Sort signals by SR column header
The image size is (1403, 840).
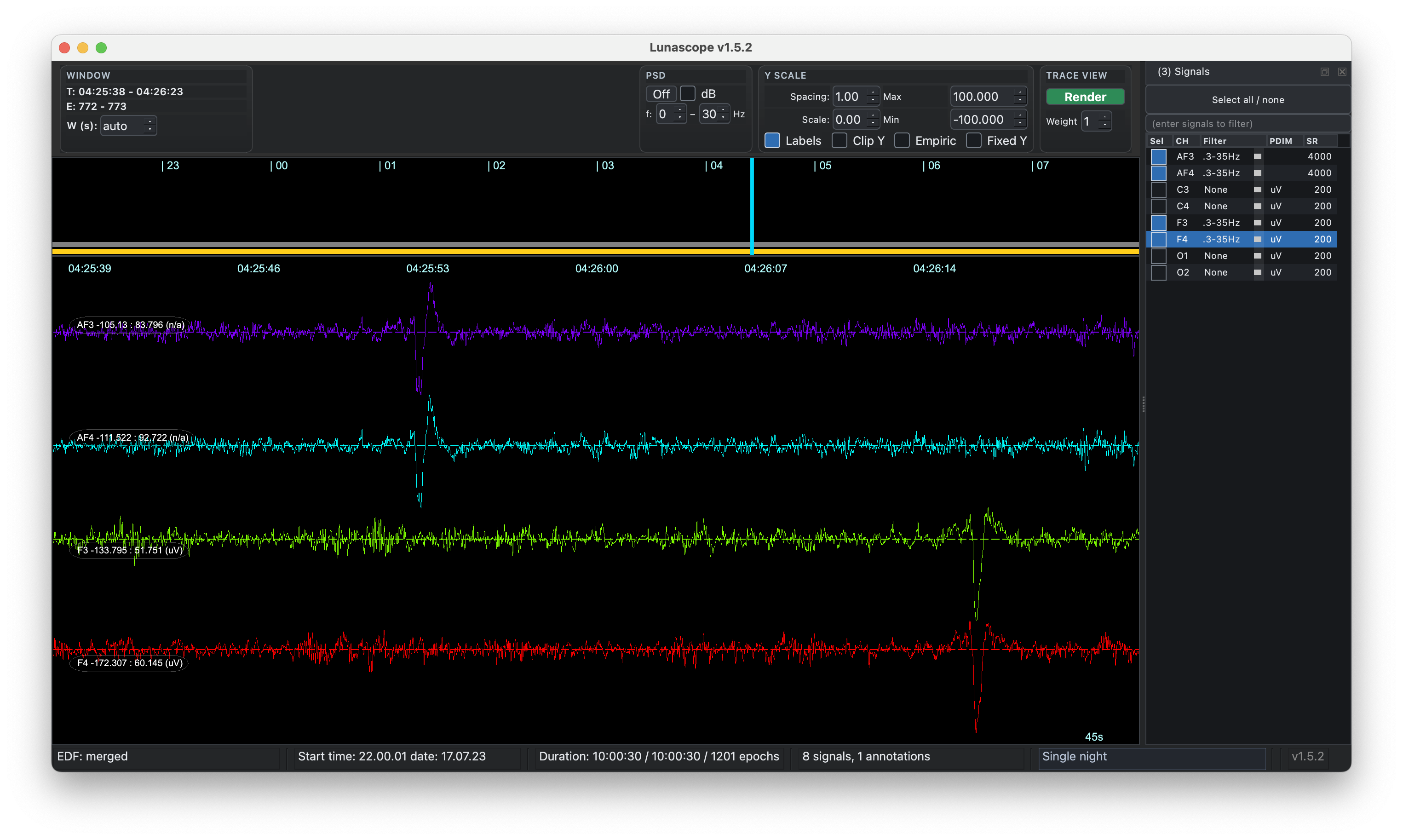1312,141
